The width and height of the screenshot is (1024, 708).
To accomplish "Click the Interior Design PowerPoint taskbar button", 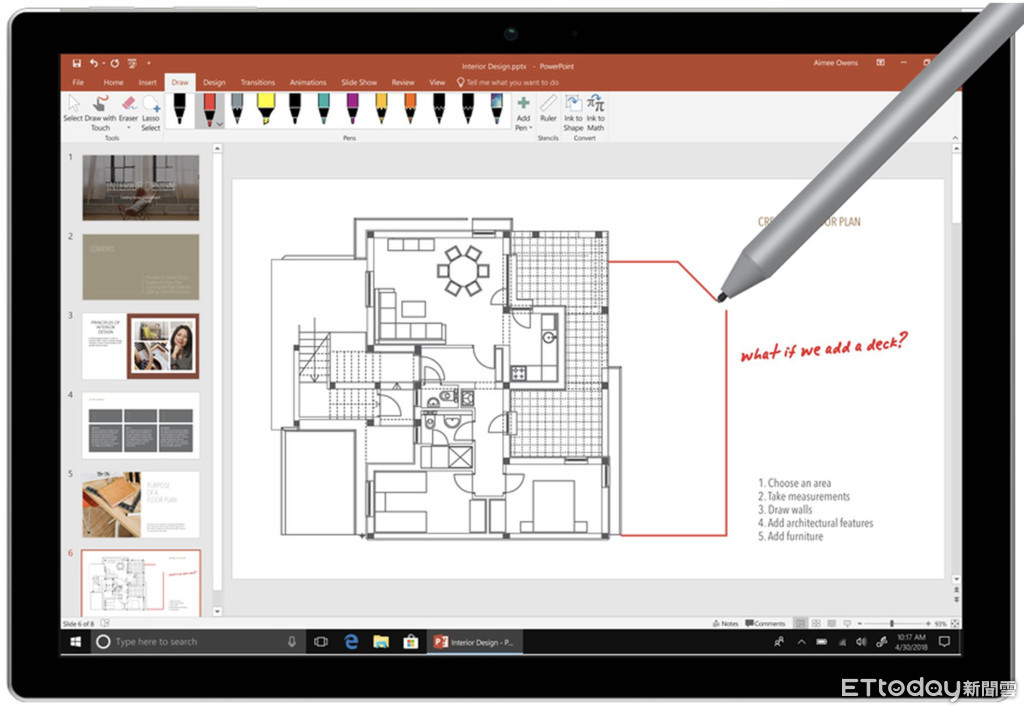I will pyautogui.click(x=475, y=642).
